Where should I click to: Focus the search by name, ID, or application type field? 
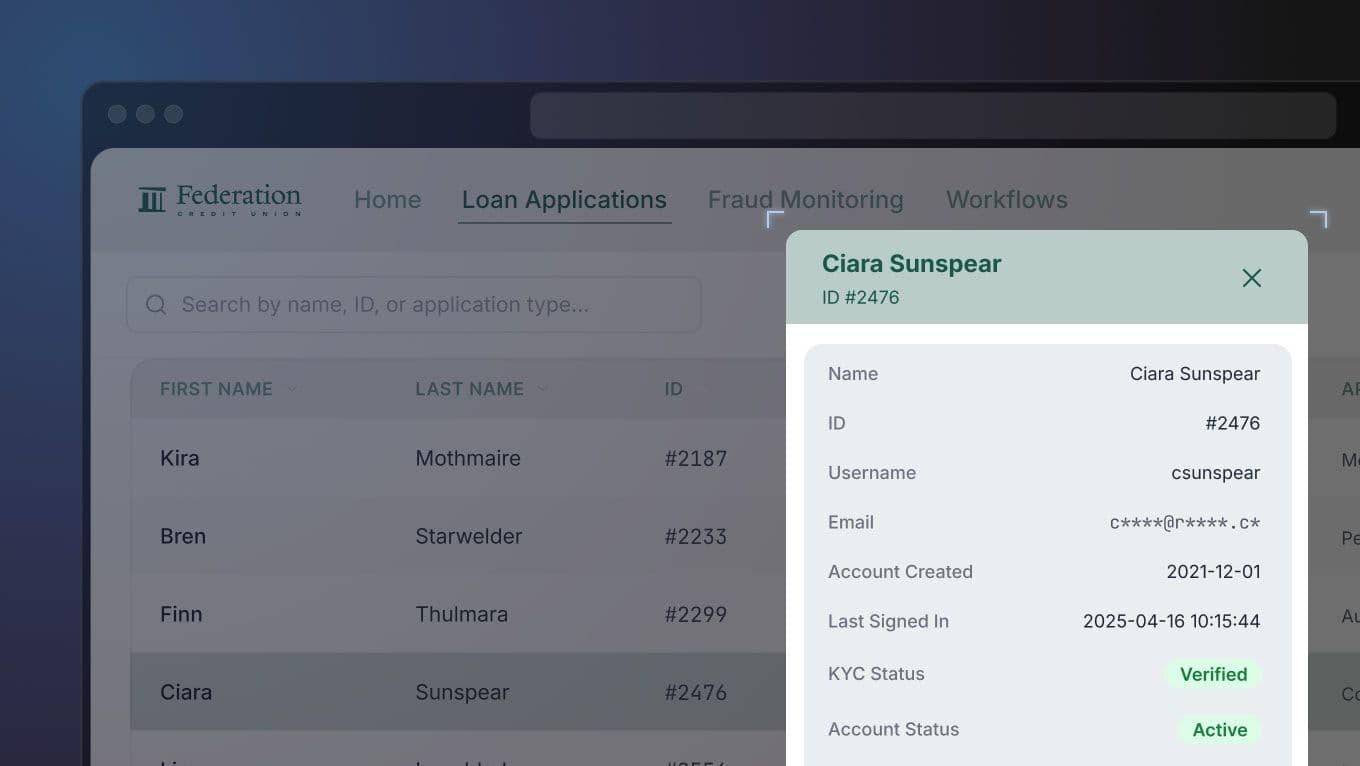(x=414, y=304)
